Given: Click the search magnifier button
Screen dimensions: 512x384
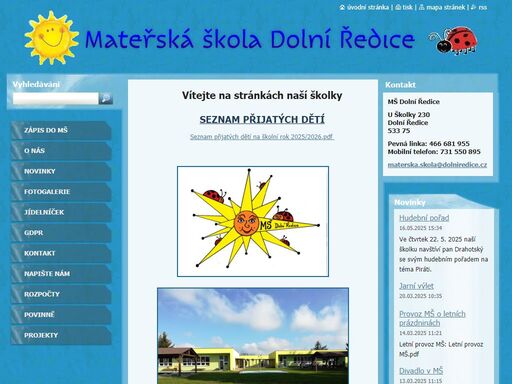Looking at the screenshot, I should (106, 99).
